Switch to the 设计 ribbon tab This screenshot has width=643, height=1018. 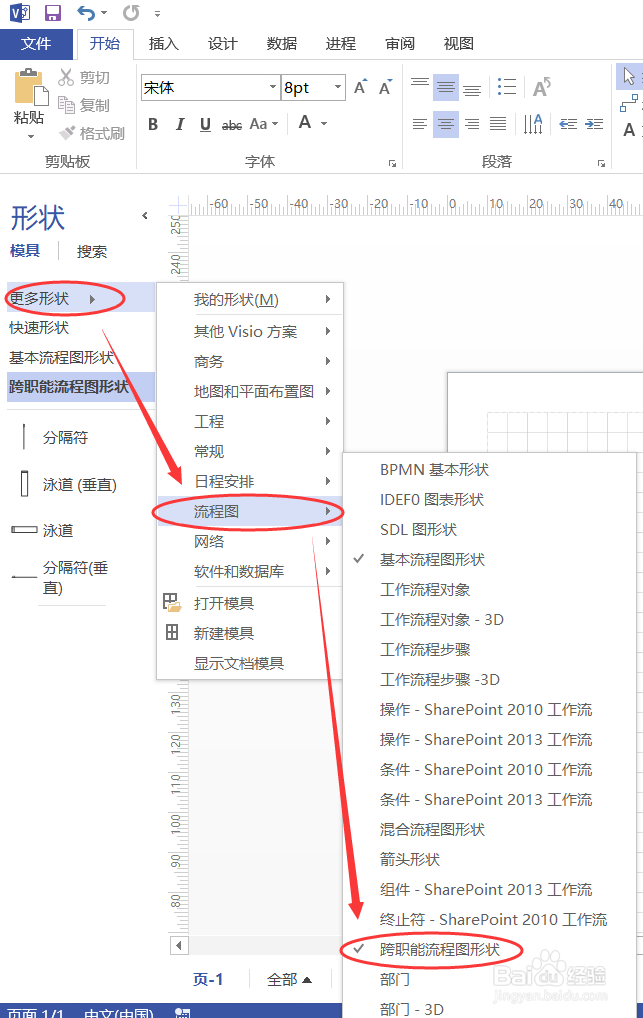[223, 43]
